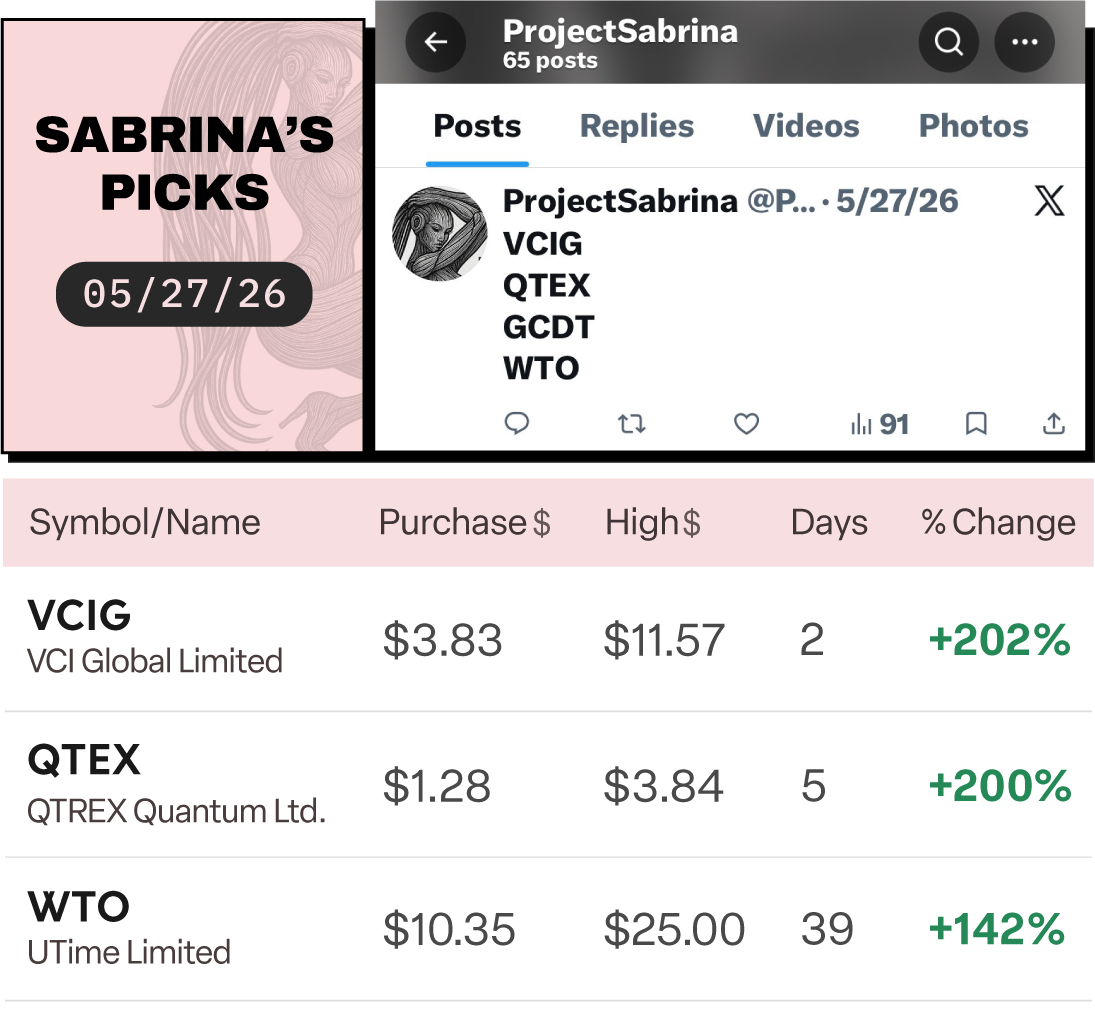Open the ProjectSabrina username link in post

619,201
